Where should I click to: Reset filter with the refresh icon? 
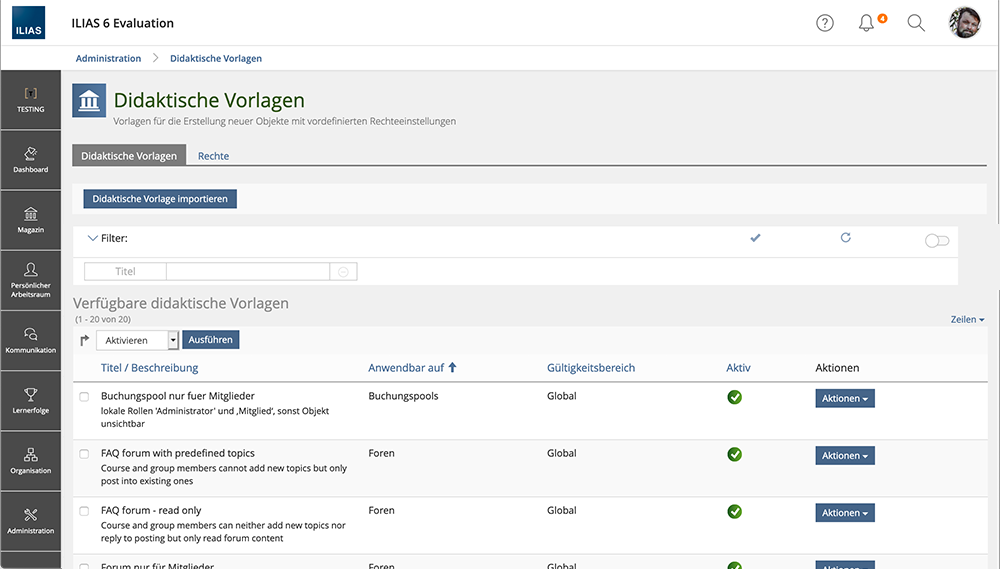tap(846, 238)
